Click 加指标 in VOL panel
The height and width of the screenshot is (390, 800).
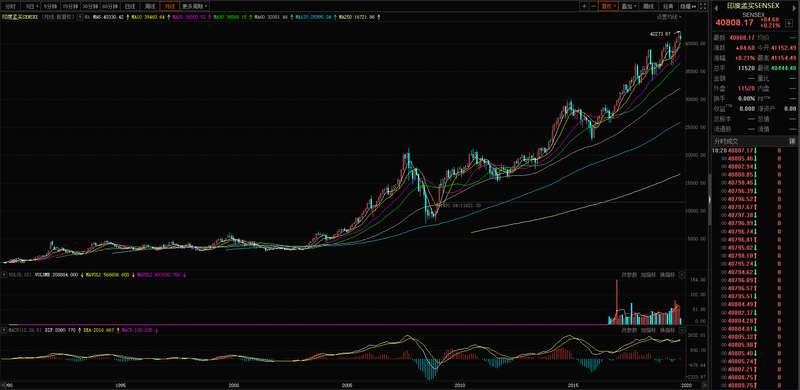pyautogui.click(x=648, y=275)
